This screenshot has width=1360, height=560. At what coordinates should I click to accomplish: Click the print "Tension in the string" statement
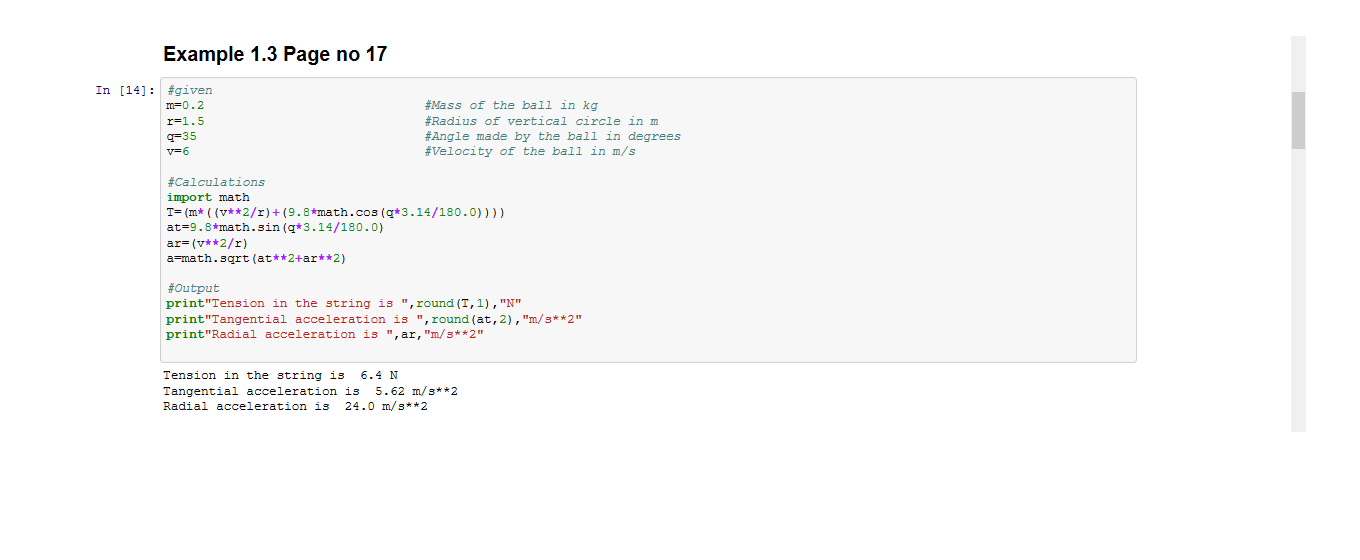344,304
